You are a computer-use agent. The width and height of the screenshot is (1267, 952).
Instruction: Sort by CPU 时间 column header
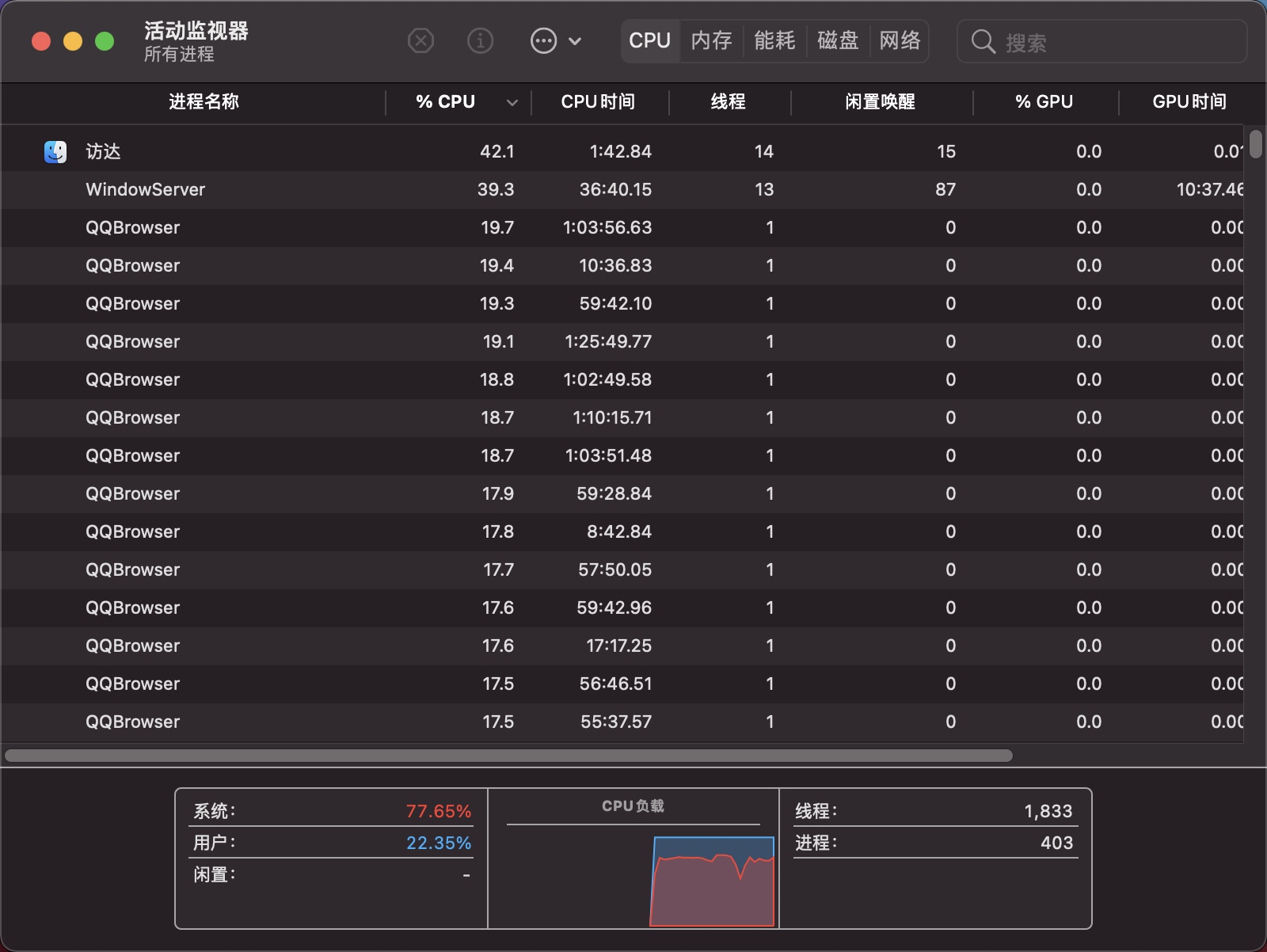point(598,102)
